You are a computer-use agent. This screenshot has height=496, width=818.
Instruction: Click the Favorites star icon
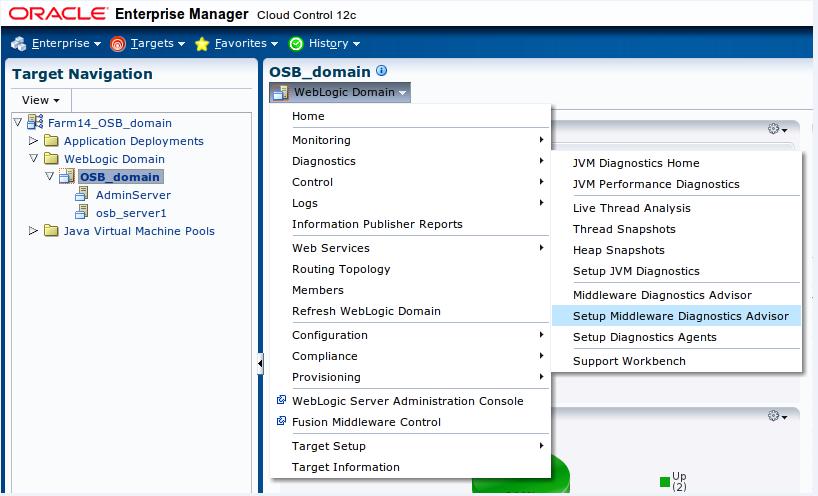pos(202,44)
